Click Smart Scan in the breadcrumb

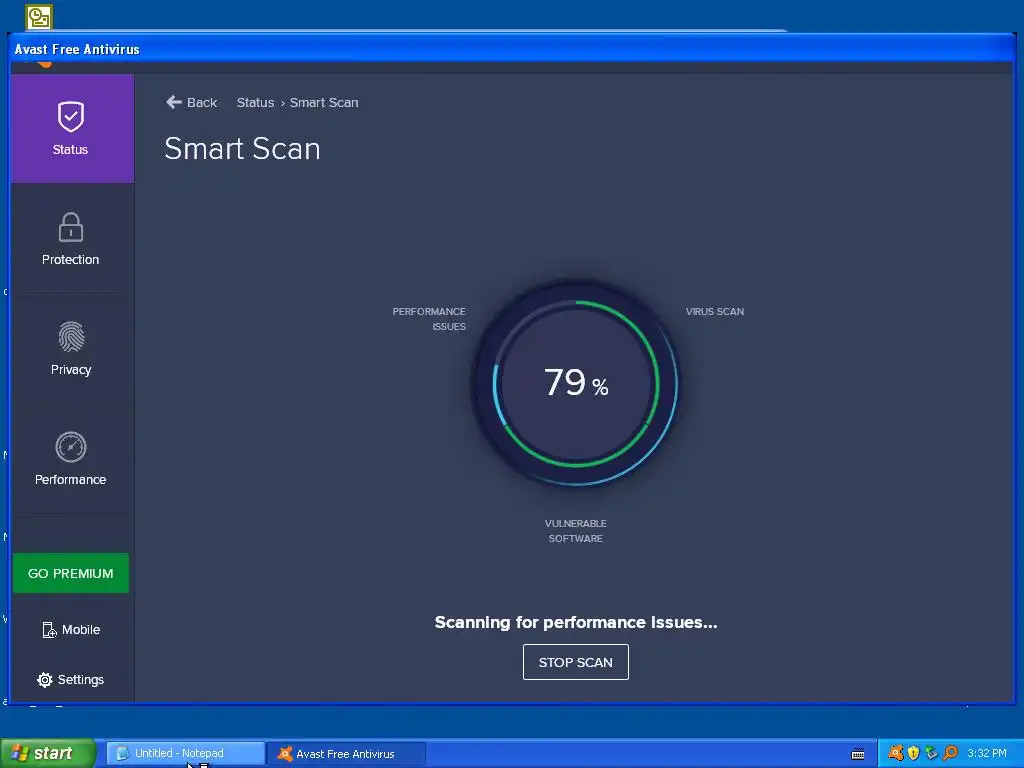pos(324,103)
